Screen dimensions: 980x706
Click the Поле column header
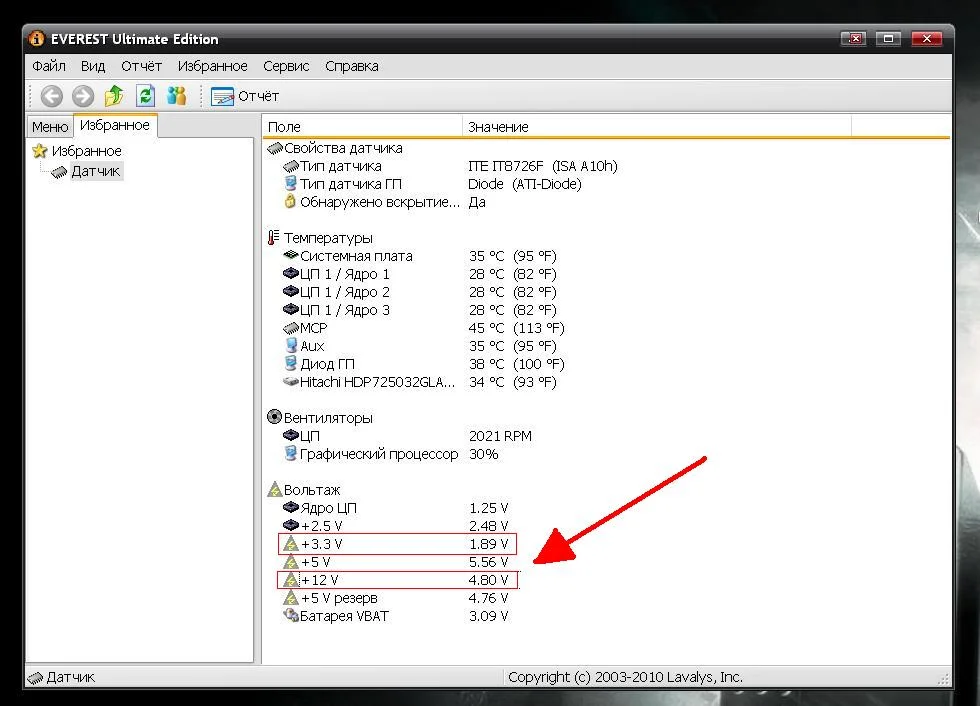point(362,127)
